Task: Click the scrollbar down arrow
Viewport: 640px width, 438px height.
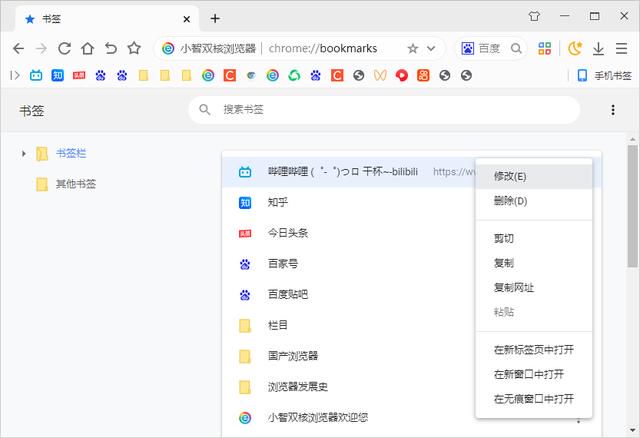Action: (x=633, y=430)
